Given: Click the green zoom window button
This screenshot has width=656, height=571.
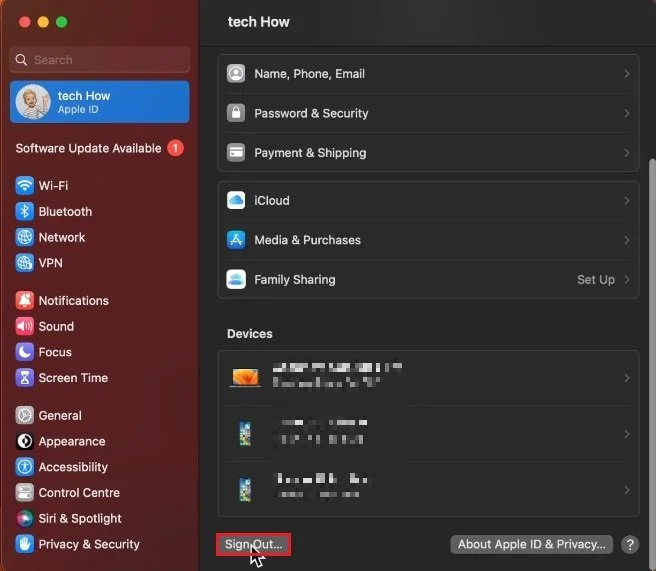Looking at the screenshot, I should [62, 22].
